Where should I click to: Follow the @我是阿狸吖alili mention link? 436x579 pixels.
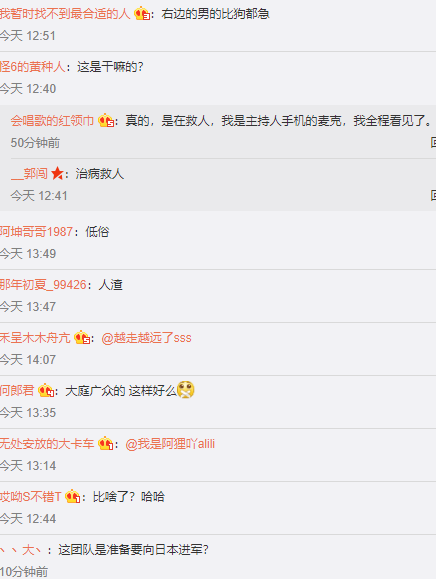[170, 444]
